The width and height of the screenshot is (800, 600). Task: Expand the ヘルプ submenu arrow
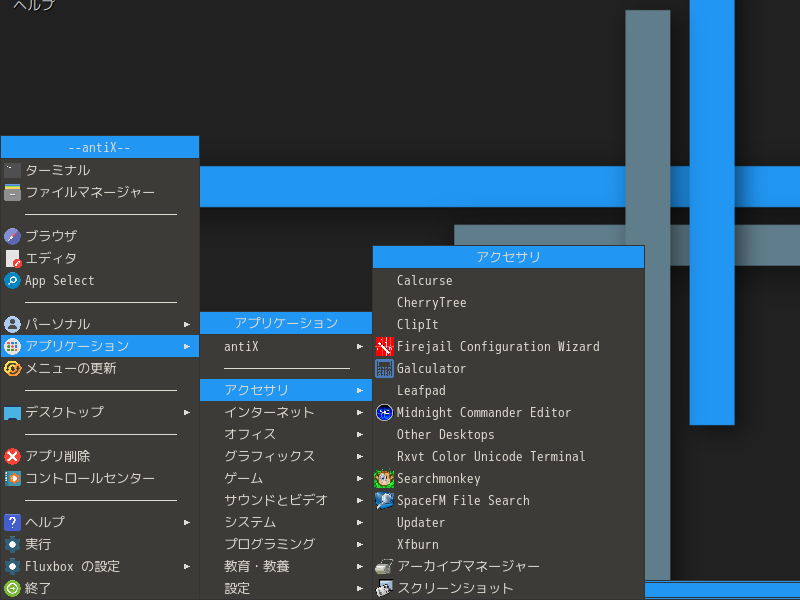(x=187, y=522)
